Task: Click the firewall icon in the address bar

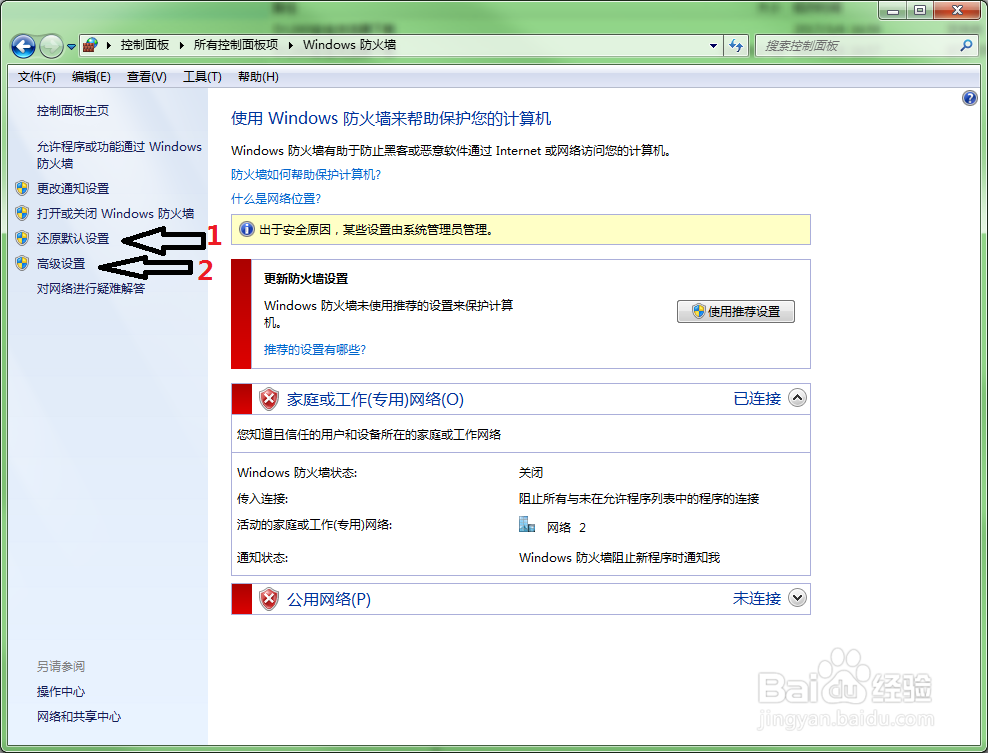Action: pyautogui.click(x=91, y=45)
